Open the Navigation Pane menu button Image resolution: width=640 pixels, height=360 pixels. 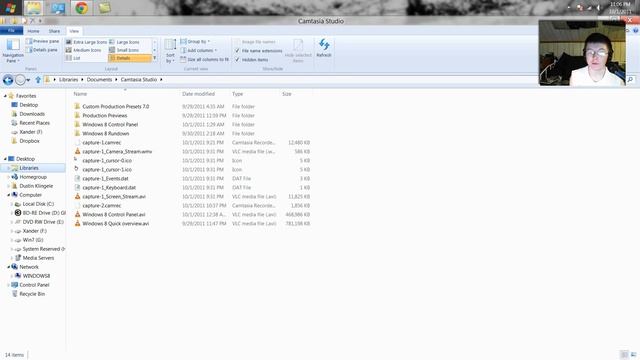pos(13,51)
